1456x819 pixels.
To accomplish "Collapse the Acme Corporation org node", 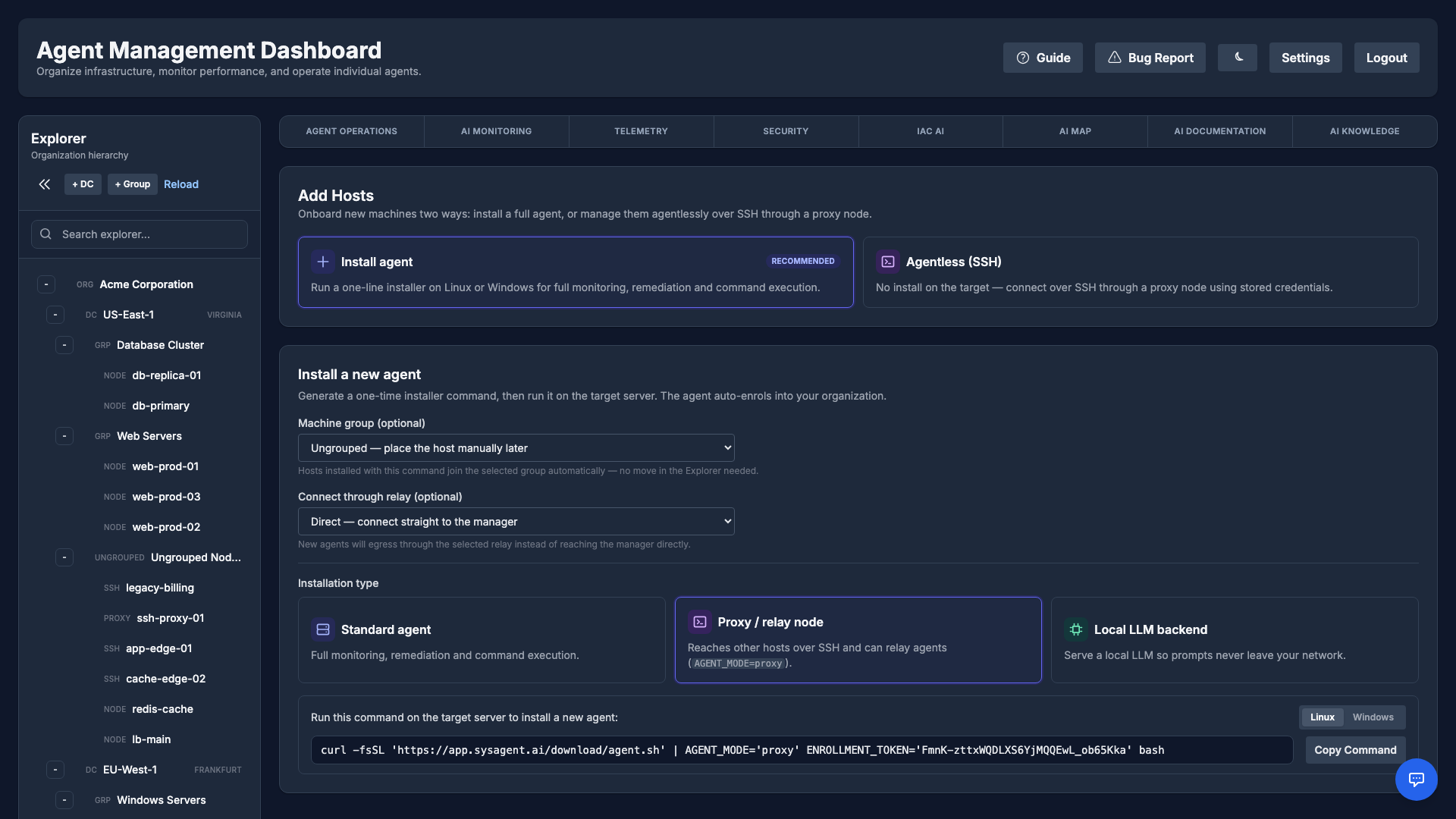I will point(46,284).
